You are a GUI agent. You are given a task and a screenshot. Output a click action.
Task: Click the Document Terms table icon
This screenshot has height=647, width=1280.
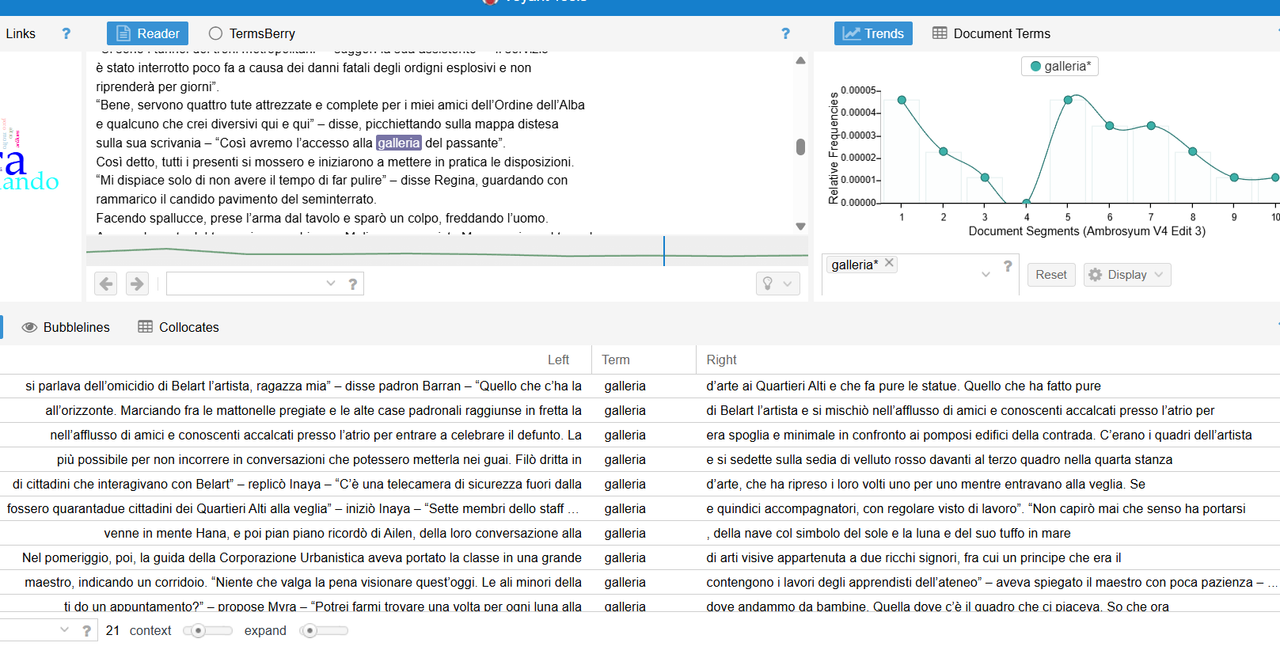click(939, 33)
